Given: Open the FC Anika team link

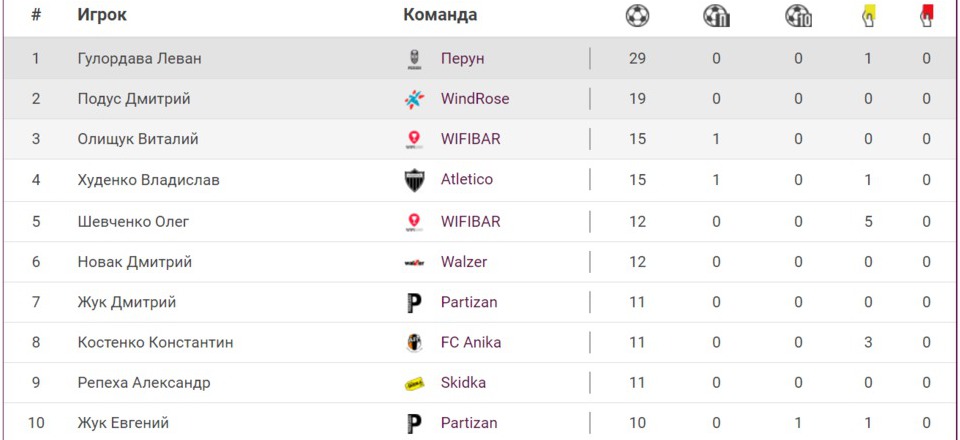Looking at the screenshot, I should coord(471,342).
